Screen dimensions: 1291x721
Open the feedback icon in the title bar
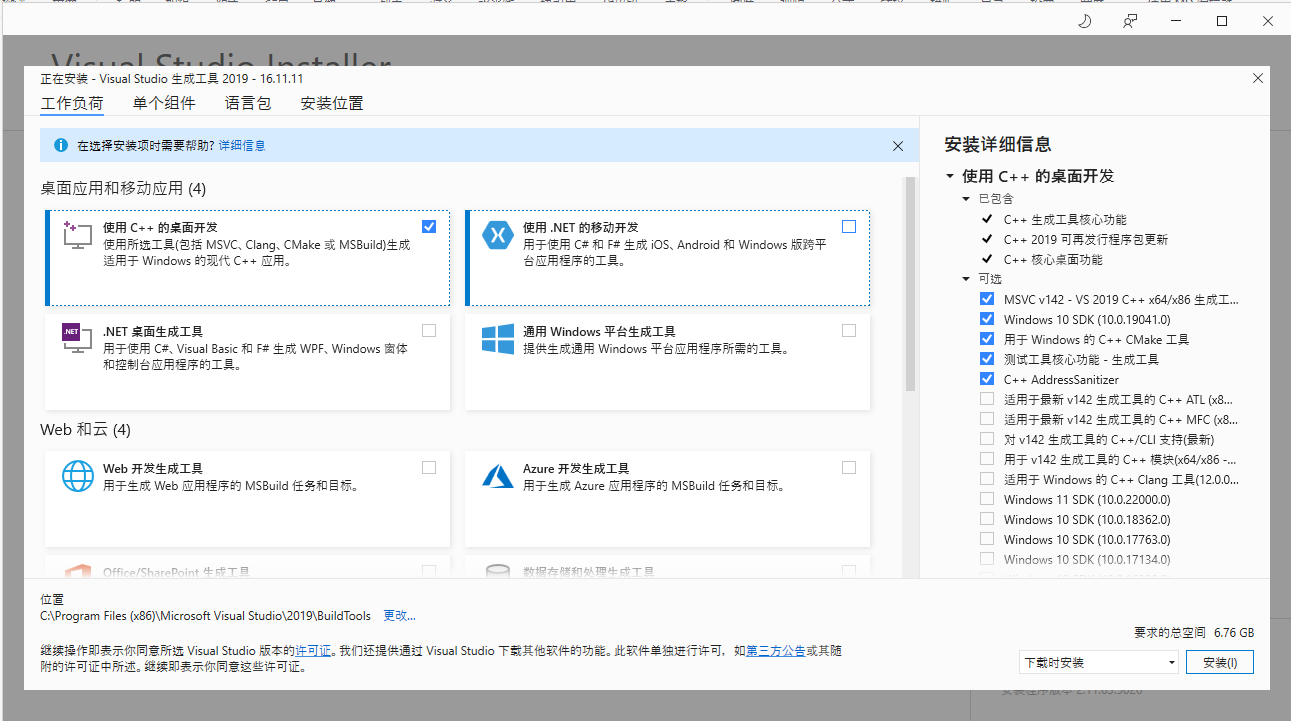[1129, 20]
